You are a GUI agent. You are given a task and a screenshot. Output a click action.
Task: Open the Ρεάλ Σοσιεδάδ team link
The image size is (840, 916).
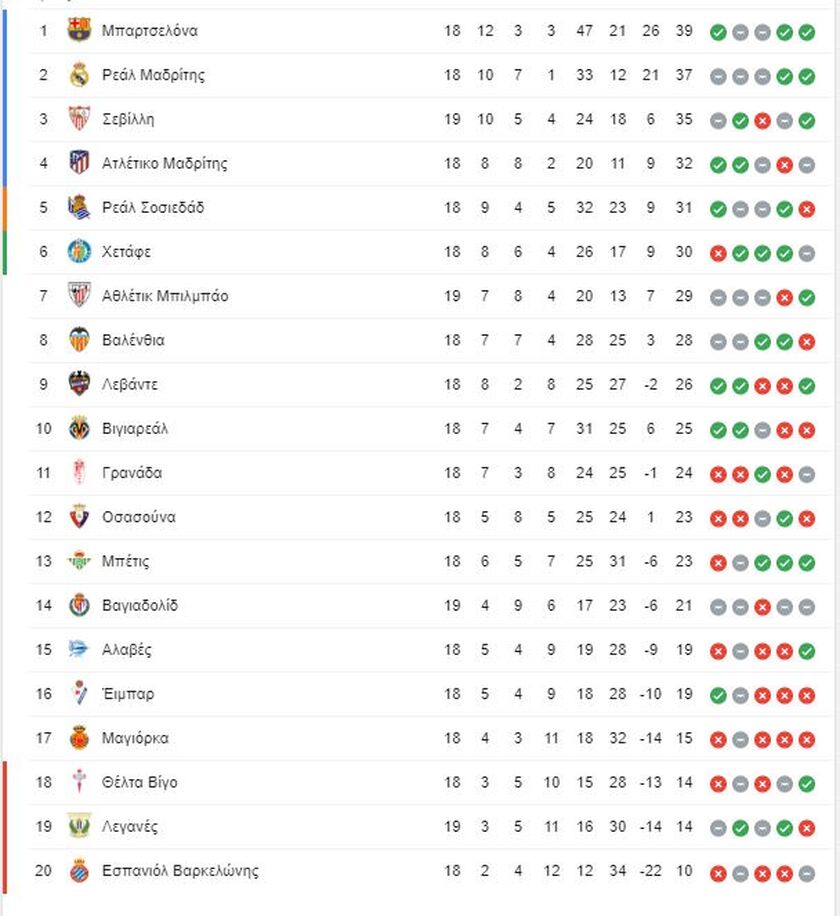click(x=153, y=207)
